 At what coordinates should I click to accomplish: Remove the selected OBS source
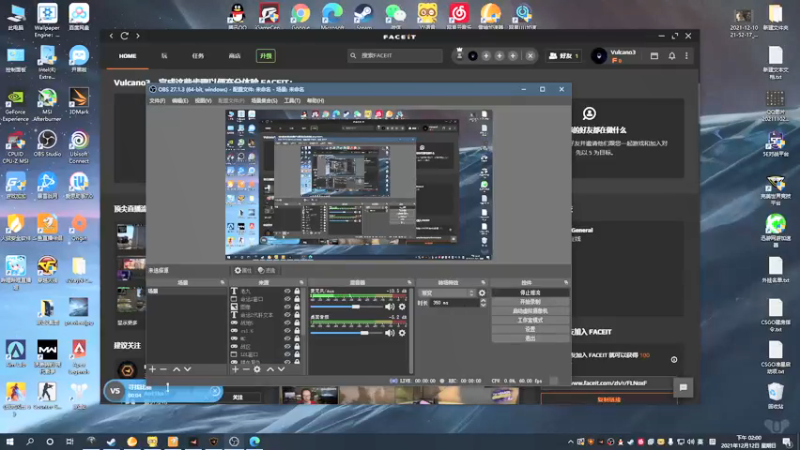point(246,369)
